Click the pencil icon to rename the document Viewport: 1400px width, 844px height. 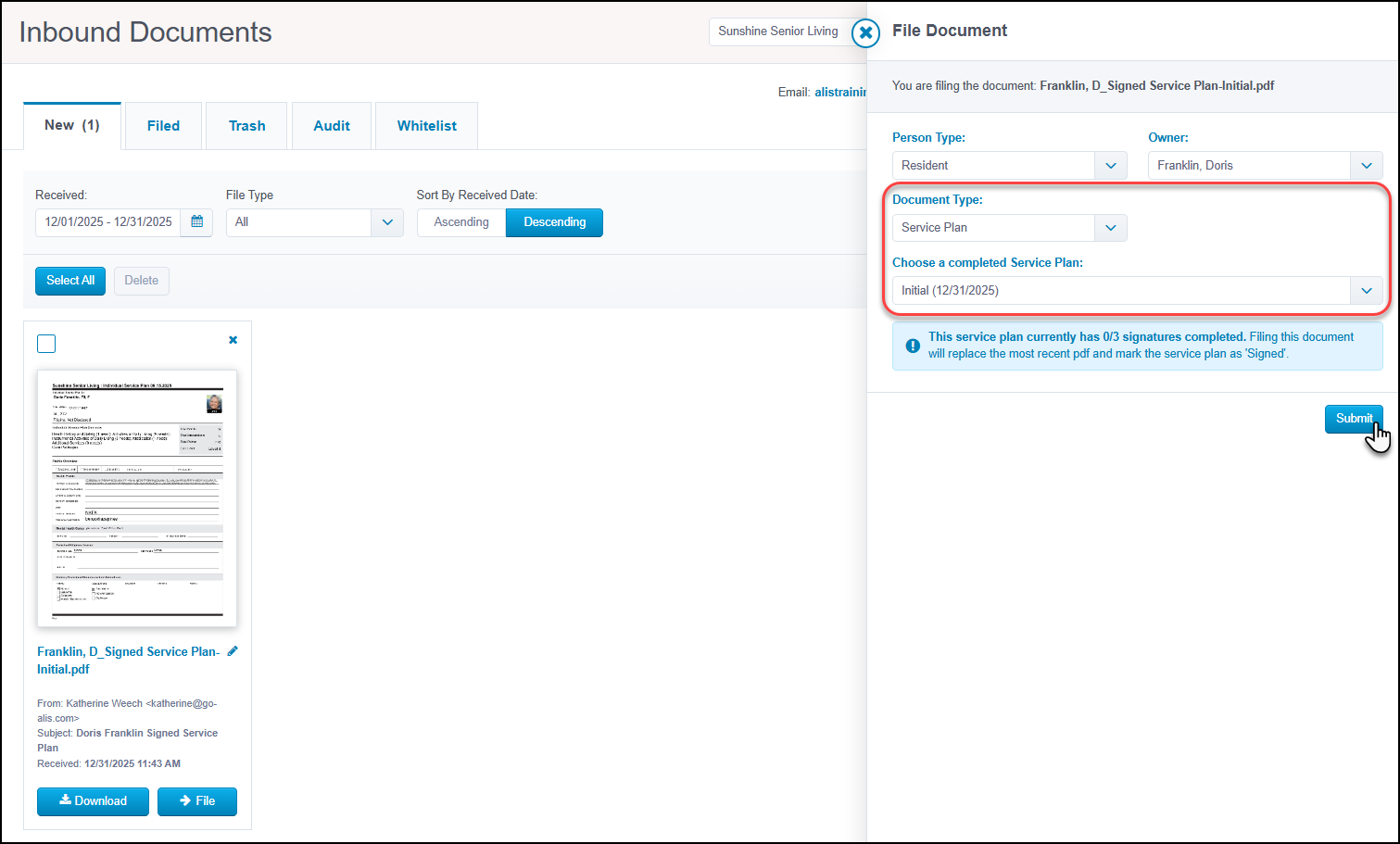pyautogui.click(x=233, y=651)
